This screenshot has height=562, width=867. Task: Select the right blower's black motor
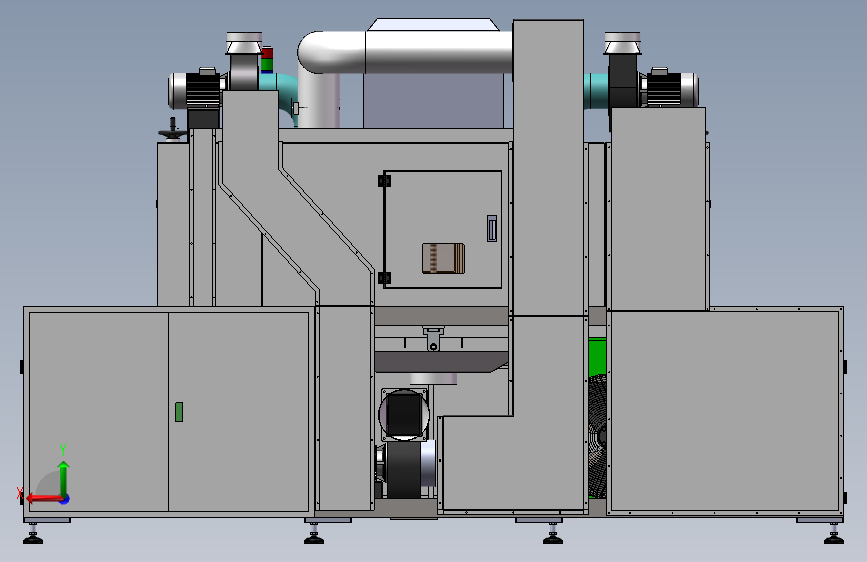(664, 89)
